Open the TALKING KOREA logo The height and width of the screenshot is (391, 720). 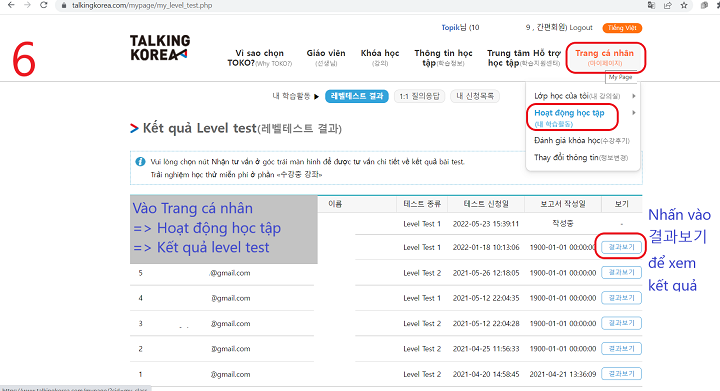tap(160, 48)
